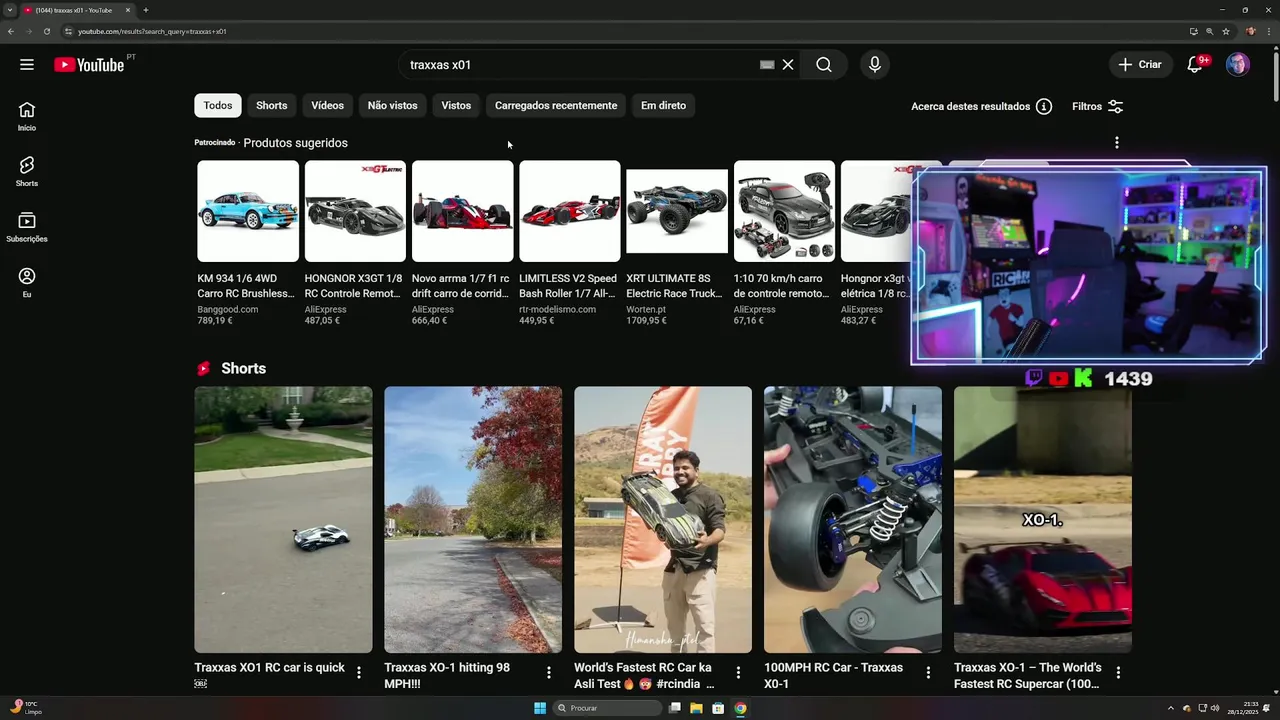
Task: Open Chrome profile avatar
Action: (x=1251, y=31)
